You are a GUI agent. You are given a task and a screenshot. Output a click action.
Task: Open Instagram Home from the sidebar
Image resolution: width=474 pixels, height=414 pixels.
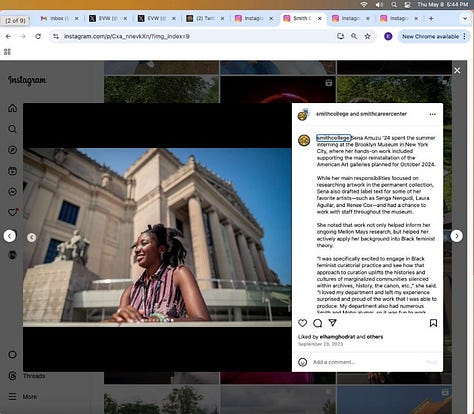click(x=12, y=108)
